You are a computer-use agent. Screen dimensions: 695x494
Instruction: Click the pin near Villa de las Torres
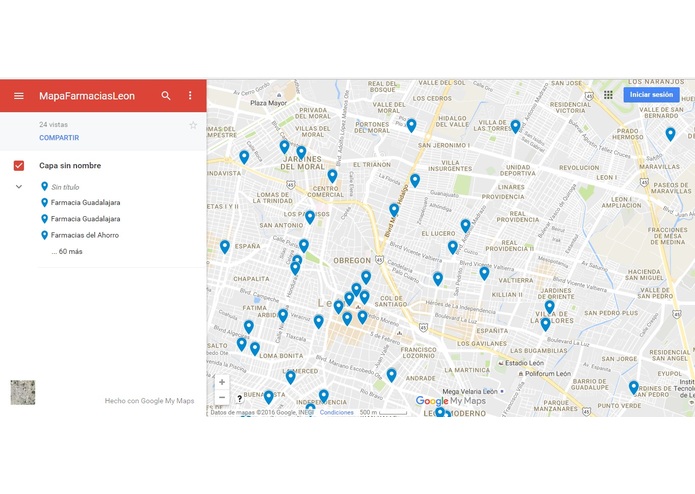coord(515,126)
